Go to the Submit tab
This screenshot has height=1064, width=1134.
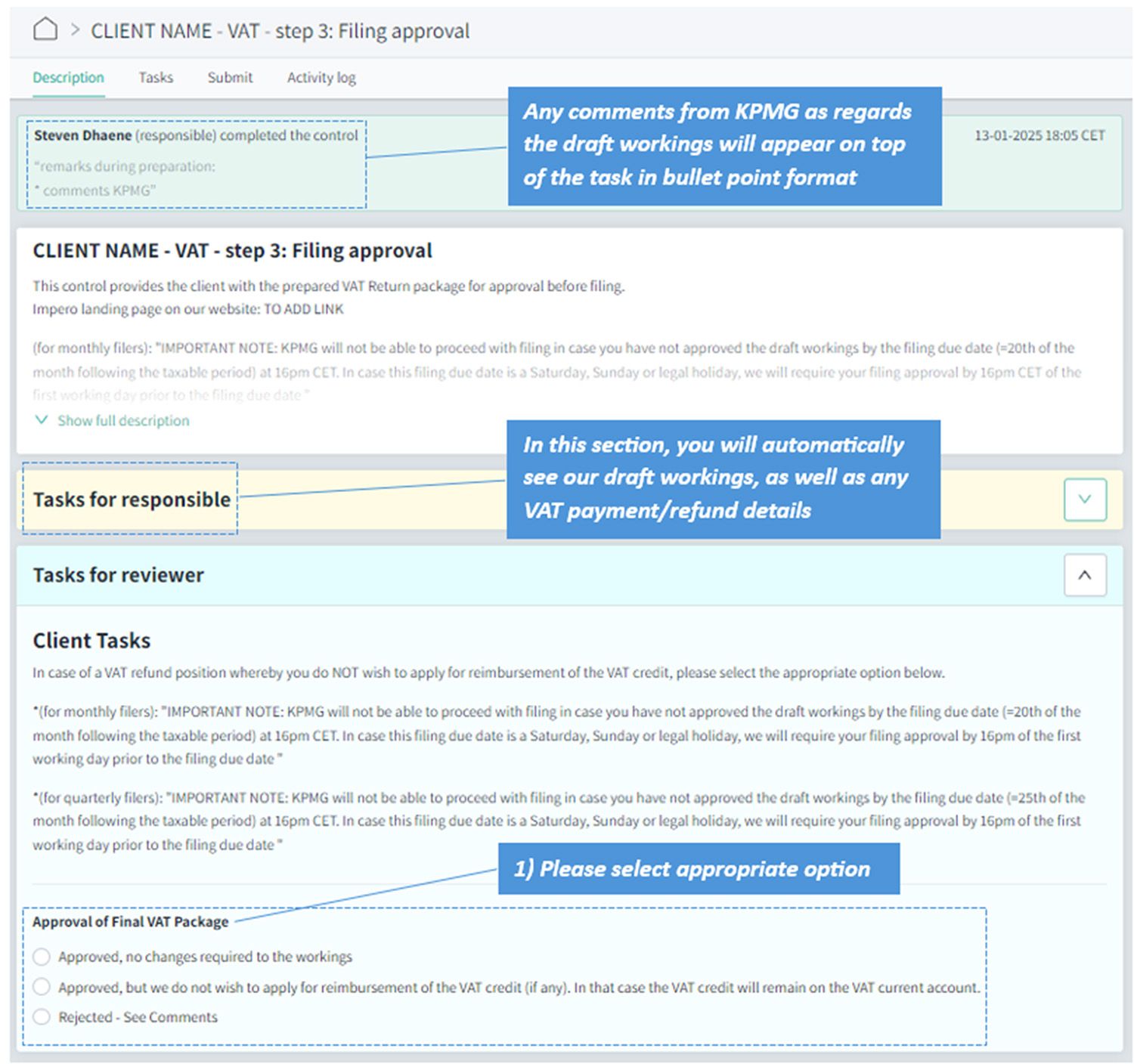[x=230, y=78]
